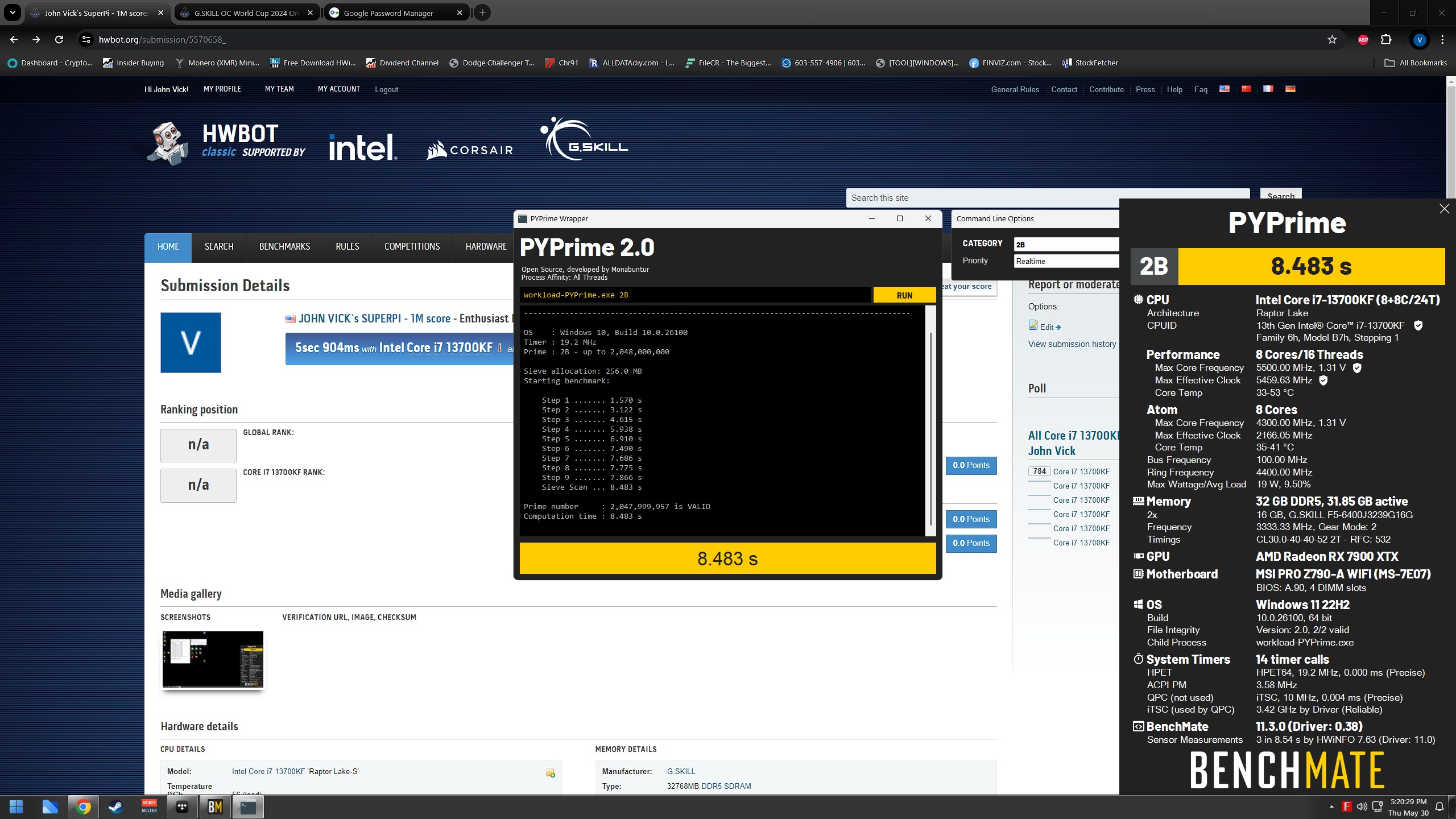Open the Chrome extensions puzzle icon
1456x819 pixels.
coord(1386,39)
